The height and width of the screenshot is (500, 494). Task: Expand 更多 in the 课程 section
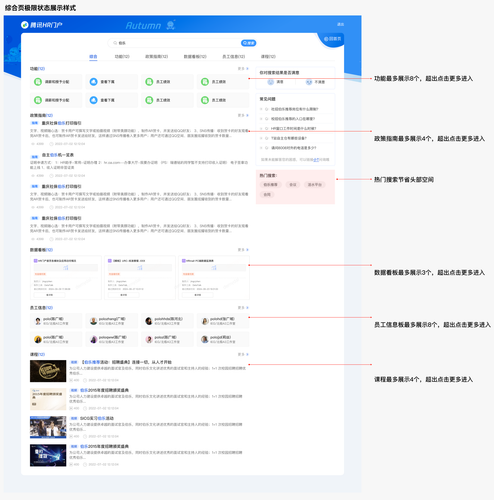click(243, 354)
